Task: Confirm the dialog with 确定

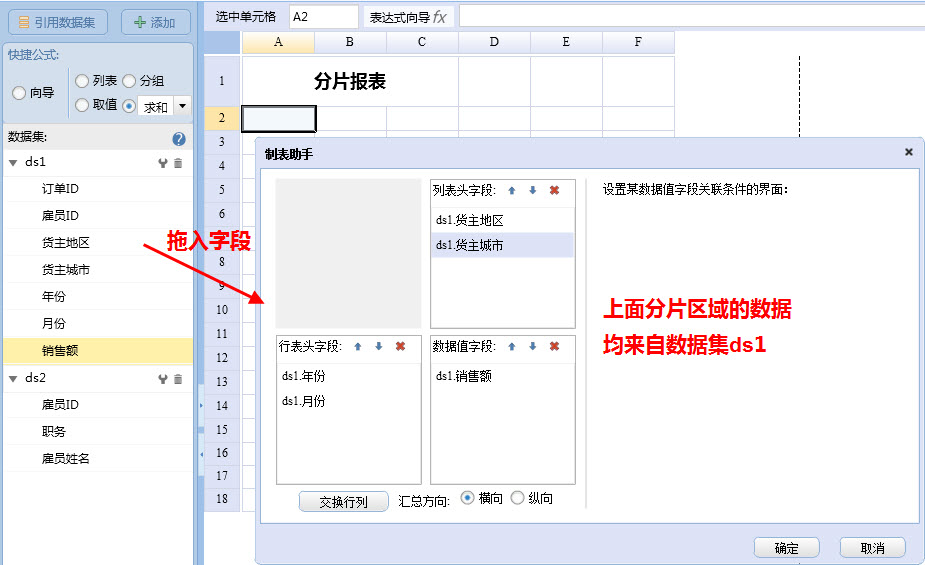Action: pos(786,548)
